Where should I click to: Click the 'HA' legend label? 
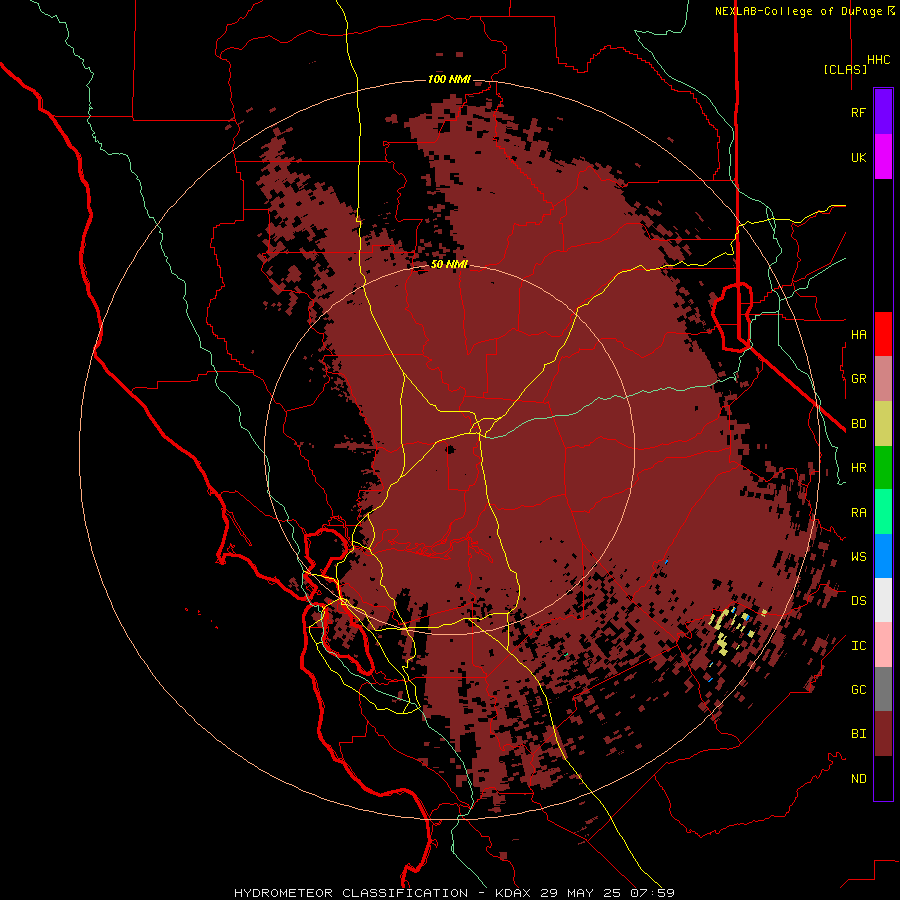point(858,335)
